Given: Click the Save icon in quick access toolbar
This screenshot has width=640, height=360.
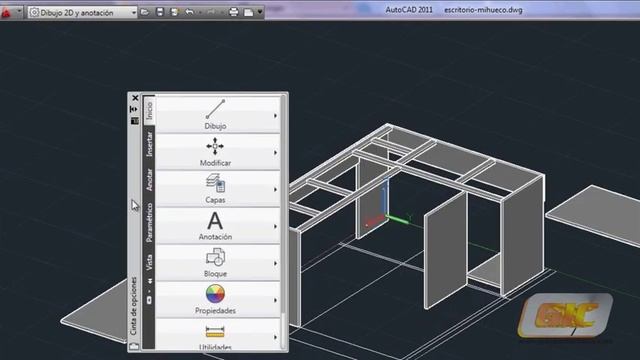Looking at the screenshot, I should (x=160, y=12).
